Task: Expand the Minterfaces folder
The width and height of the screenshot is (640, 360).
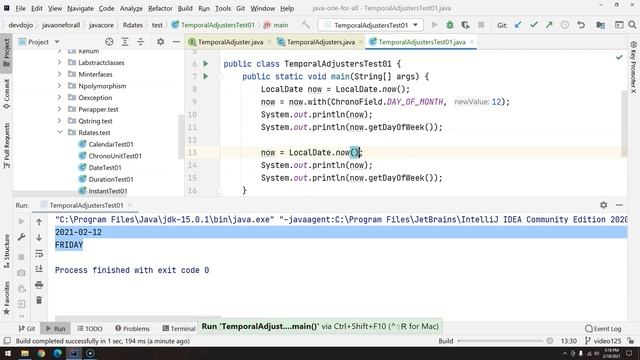Action: [60, 74]
